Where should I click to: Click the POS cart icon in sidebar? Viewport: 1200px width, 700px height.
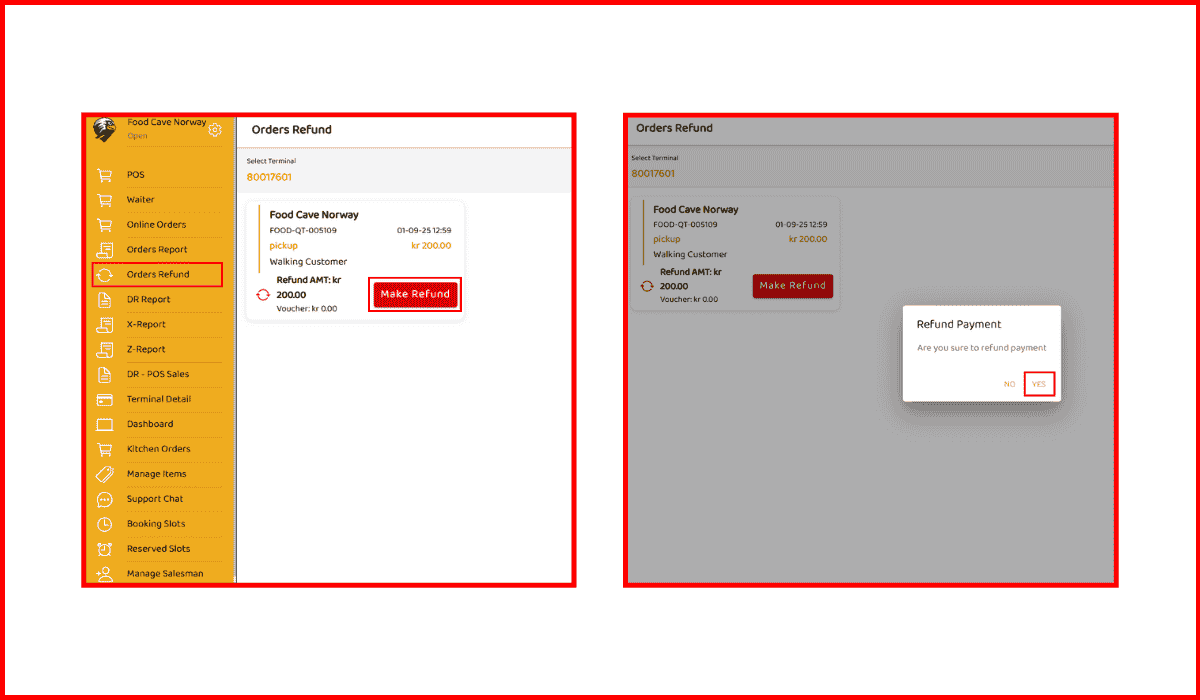click(104, 175)
